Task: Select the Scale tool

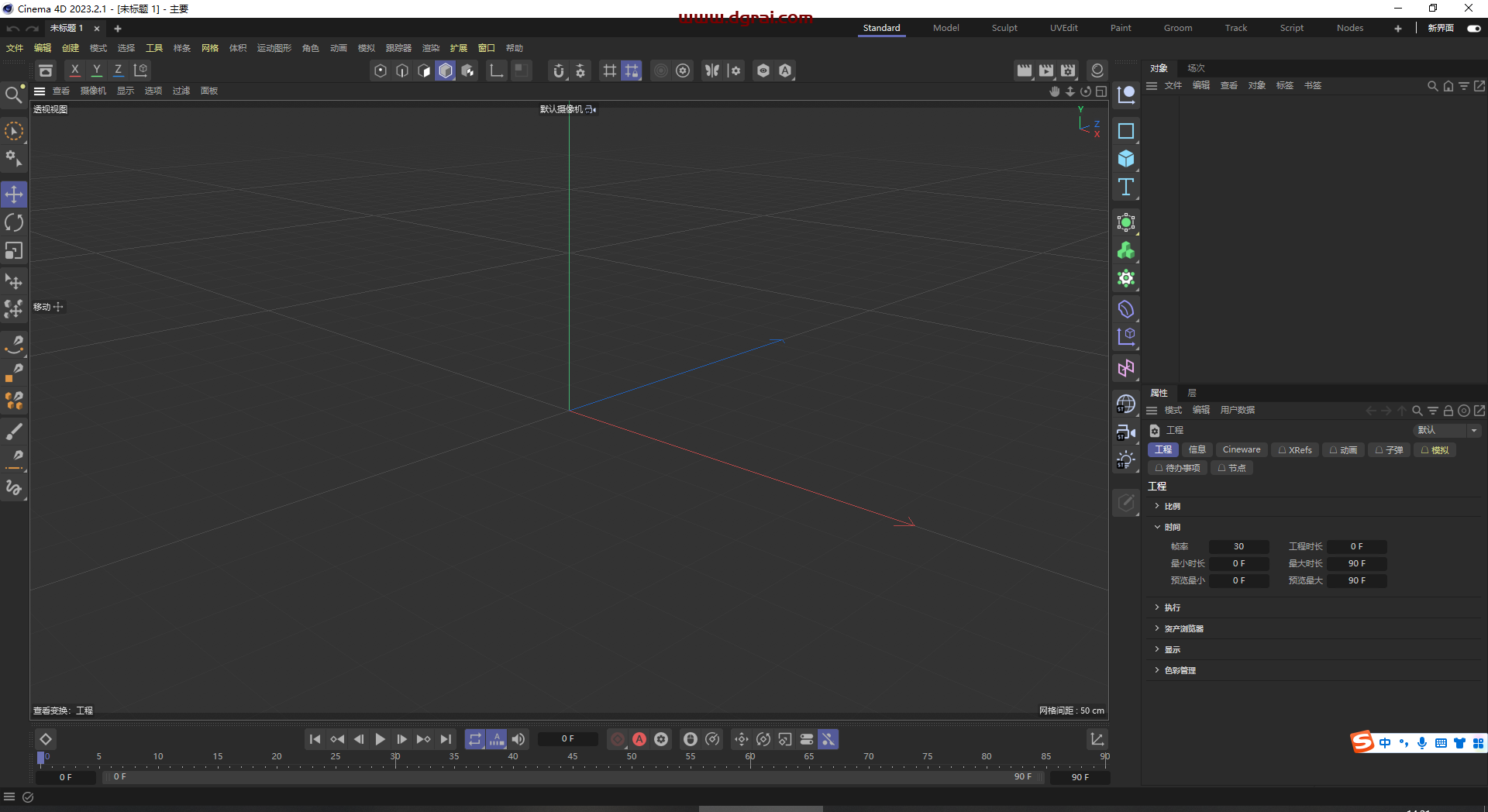Action: pos(14,250)
